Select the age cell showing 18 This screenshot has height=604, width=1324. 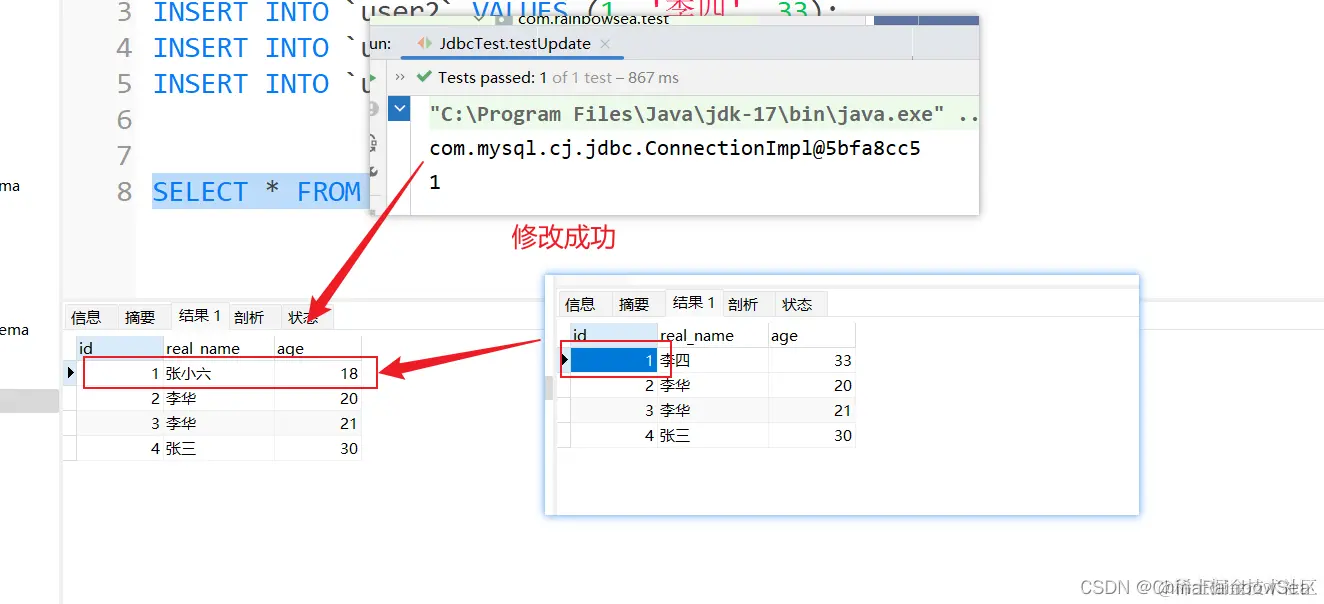coord(318,373)
